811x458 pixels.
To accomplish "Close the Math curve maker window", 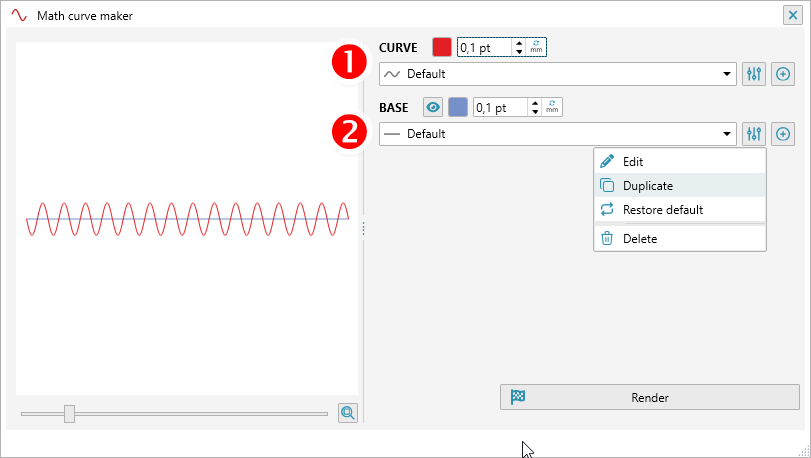I will (x=792, y=16).
